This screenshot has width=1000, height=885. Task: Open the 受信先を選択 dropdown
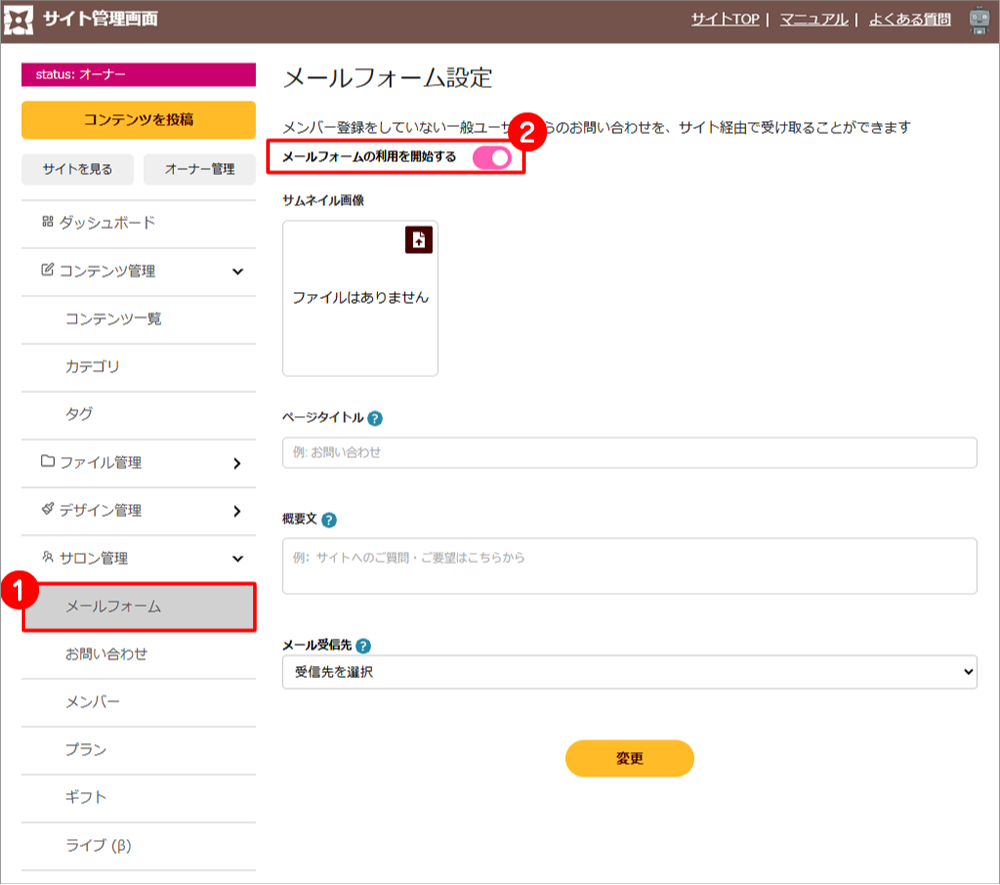(x=629, y=673)
